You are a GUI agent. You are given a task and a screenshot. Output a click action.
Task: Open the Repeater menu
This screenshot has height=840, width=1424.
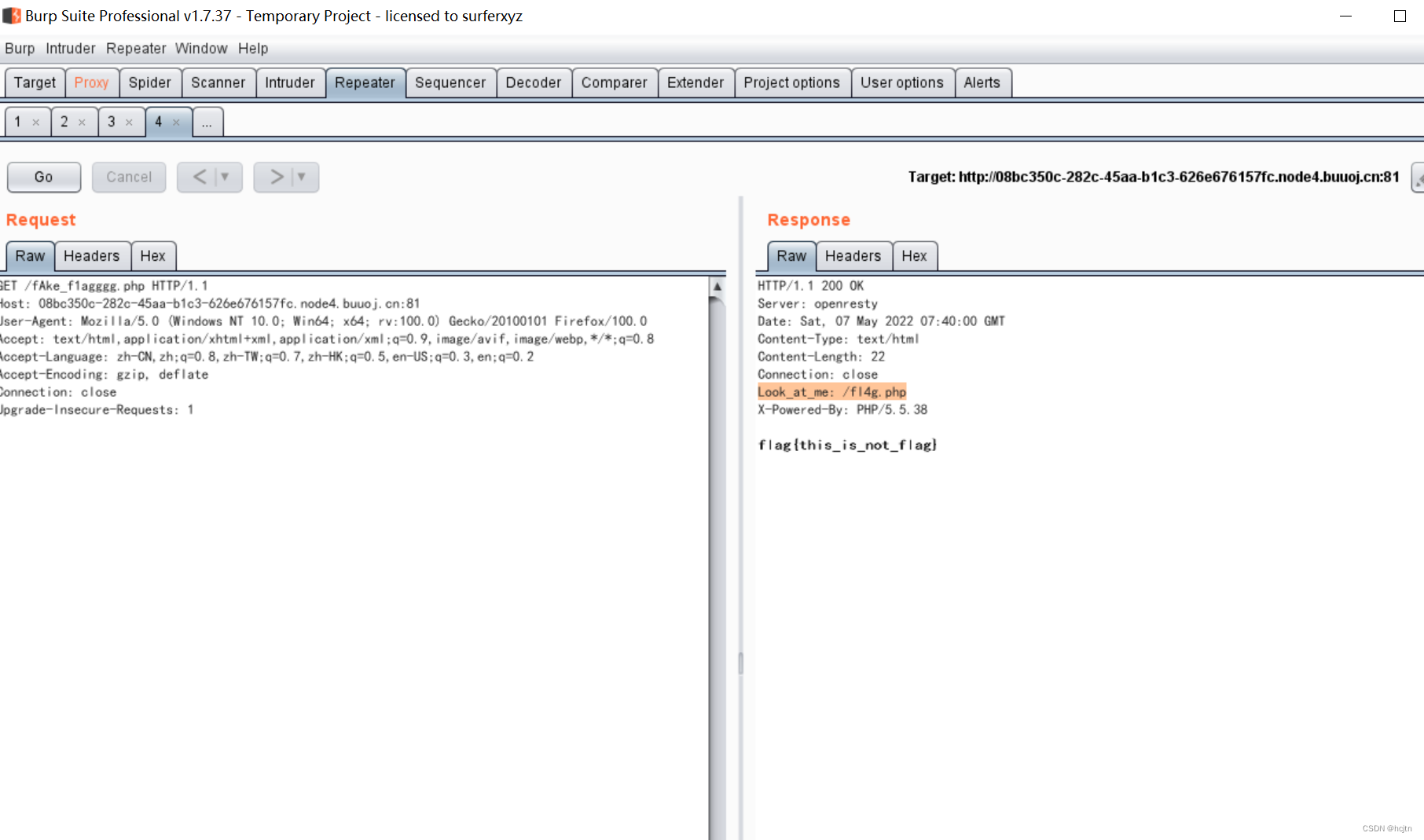(136, 48)
